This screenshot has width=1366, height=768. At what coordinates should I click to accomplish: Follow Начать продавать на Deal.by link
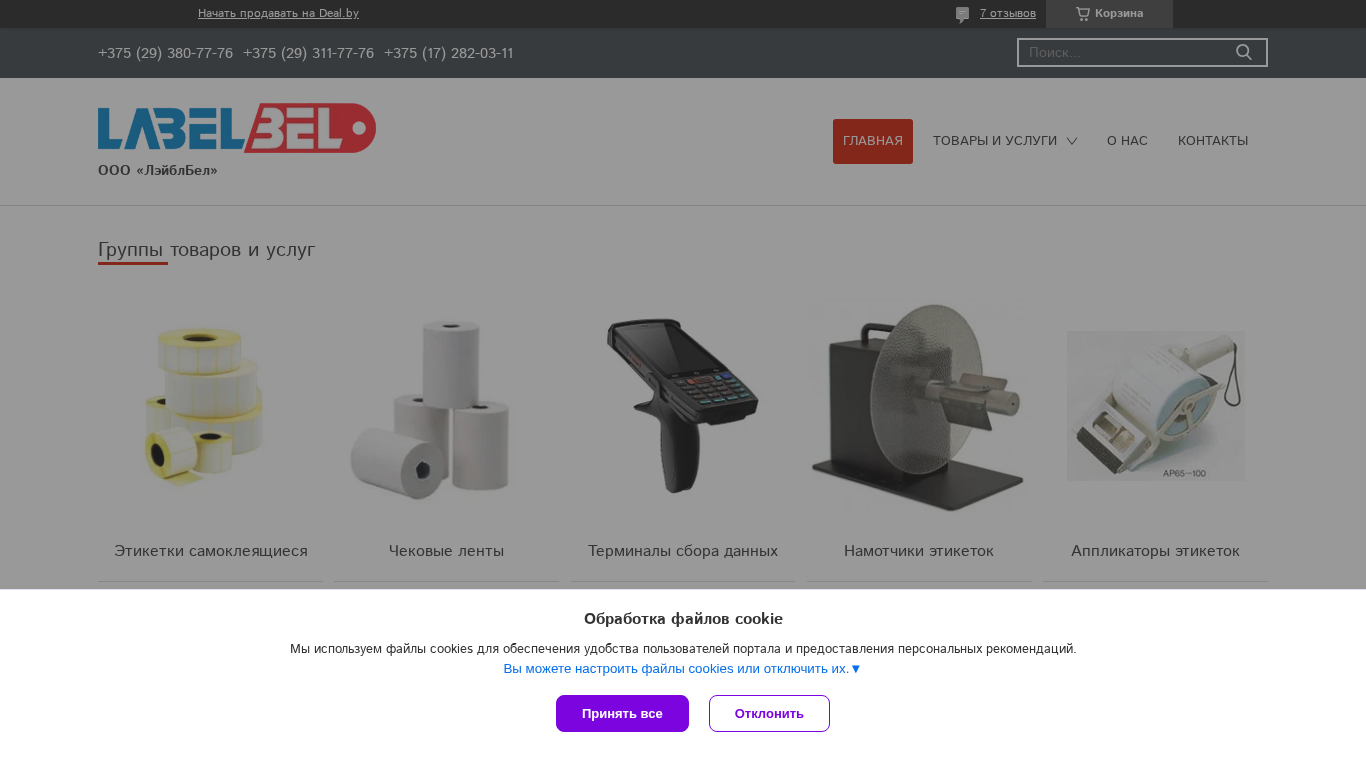click(x=278, y=14)
